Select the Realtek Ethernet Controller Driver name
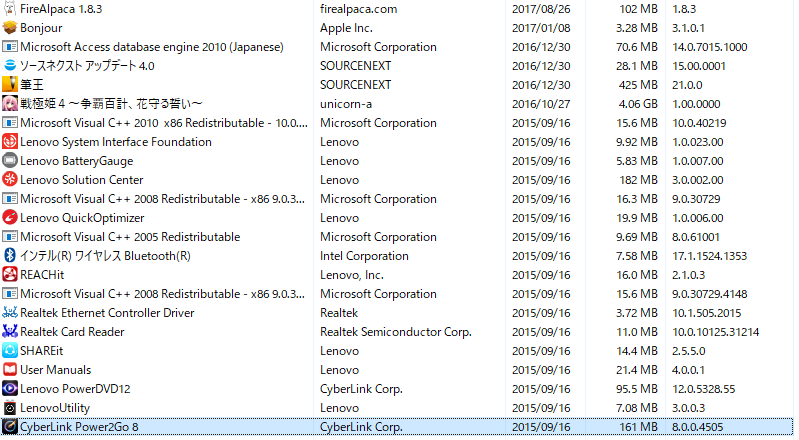This screenshot has width=799, height=440. [107, 313]
